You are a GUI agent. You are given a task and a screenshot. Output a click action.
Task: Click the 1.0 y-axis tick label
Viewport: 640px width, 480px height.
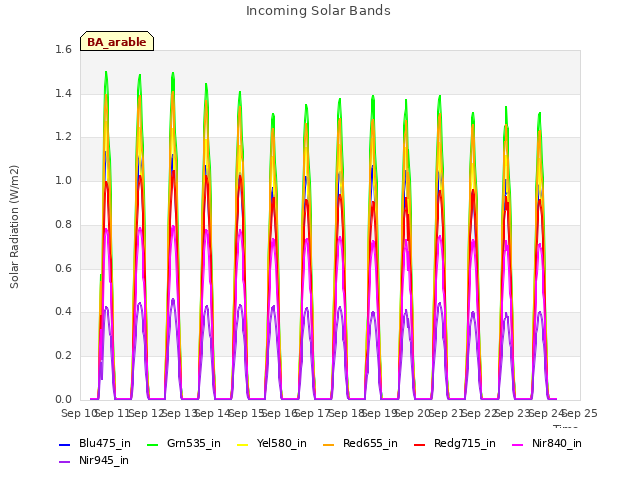tap(63, 180)
